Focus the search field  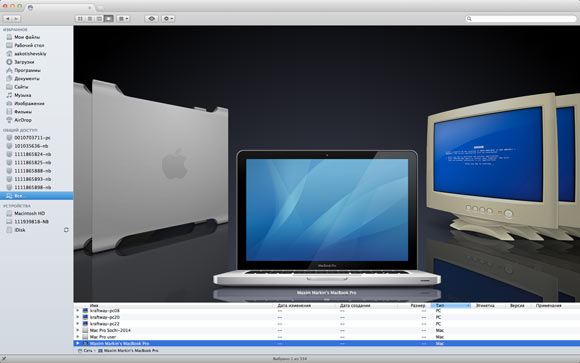tap(520, 19)
